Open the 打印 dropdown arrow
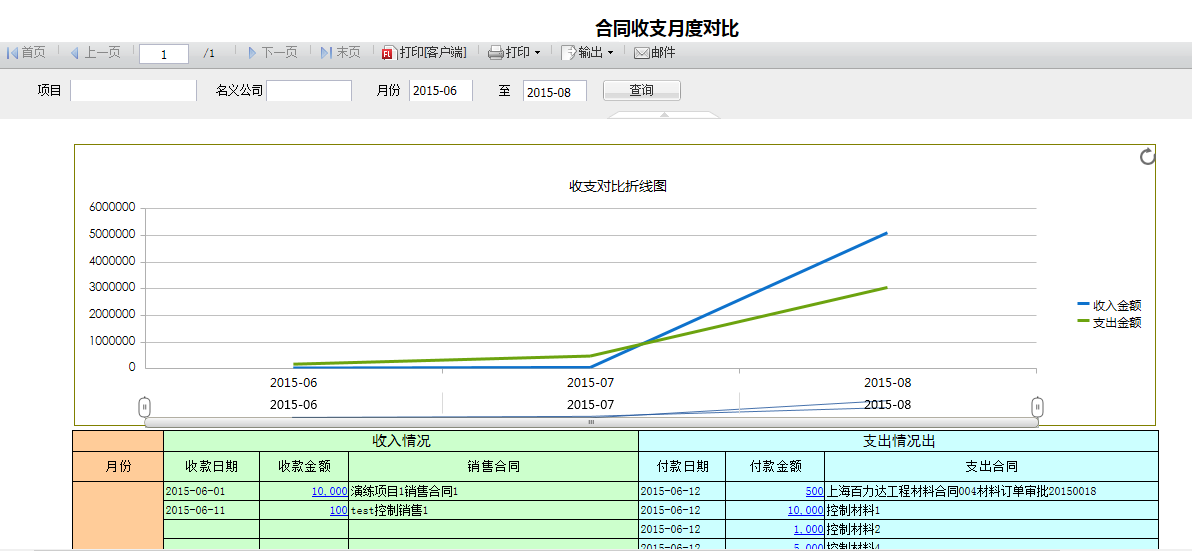This screenshot has width=1192, height=551. (x=537, y=53)
